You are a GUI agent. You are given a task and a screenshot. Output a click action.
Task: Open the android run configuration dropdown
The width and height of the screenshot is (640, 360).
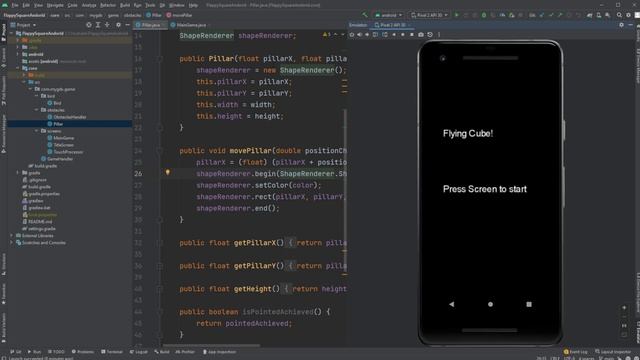pos(388,15)
